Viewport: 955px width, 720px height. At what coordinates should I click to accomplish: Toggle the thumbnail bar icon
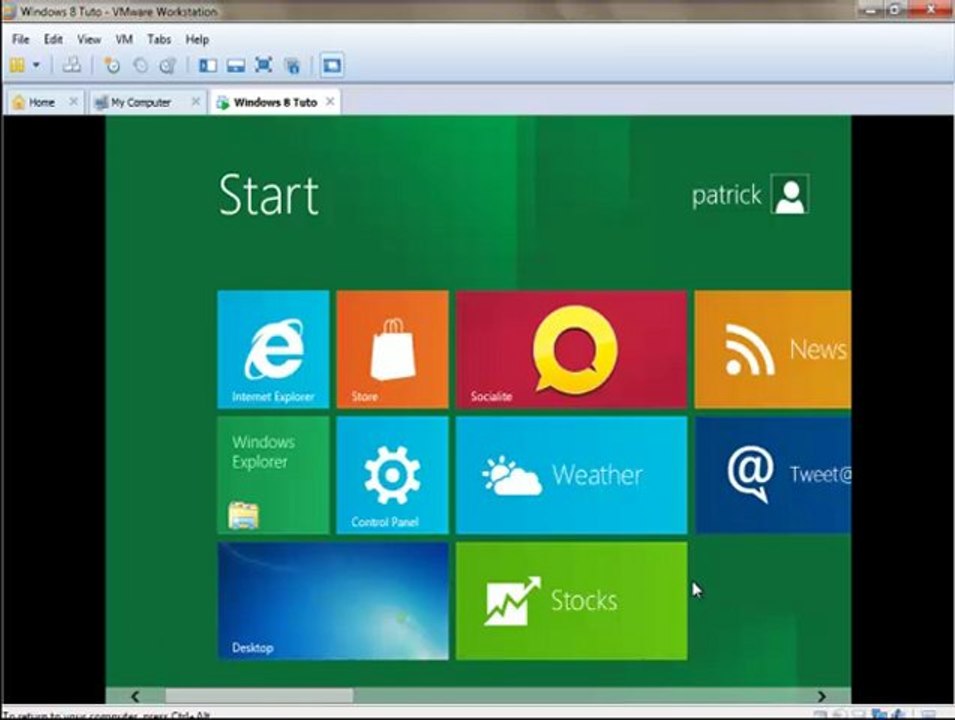[236, 65]
